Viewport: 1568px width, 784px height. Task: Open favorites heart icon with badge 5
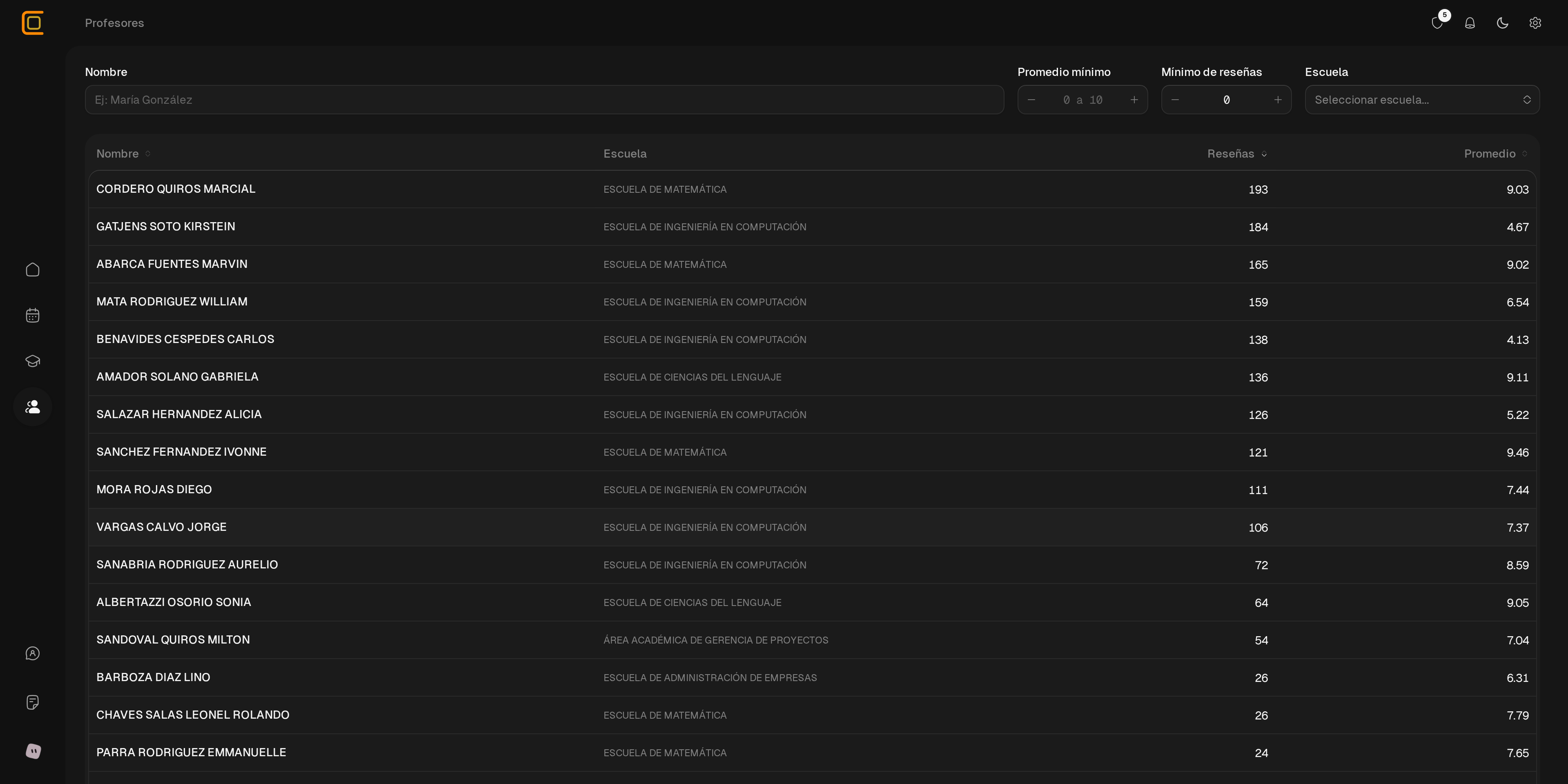click(x=1438, y=23)
